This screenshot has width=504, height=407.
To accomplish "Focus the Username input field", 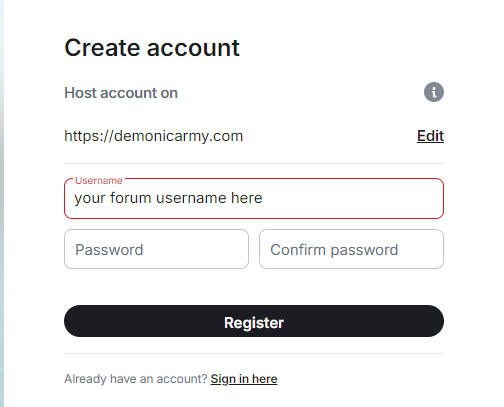I will 254,198.
